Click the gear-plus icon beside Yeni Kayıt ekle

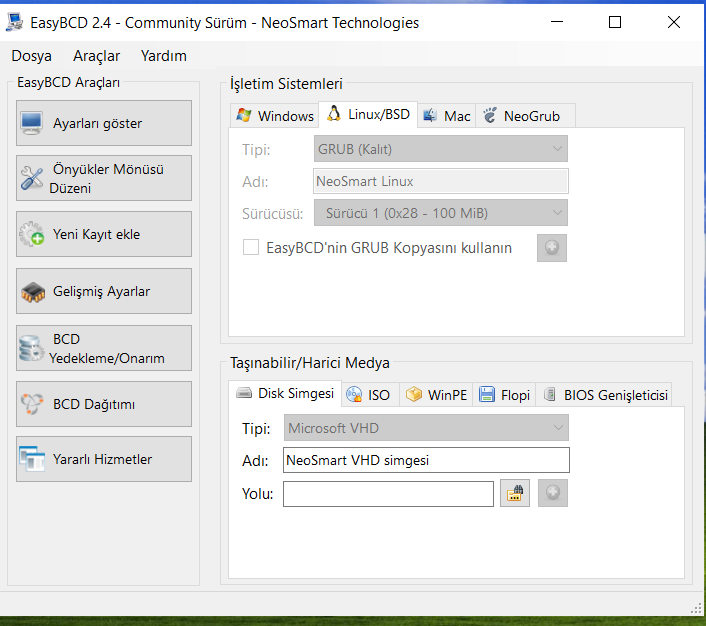pyautogui.click(x=32, y=234)
